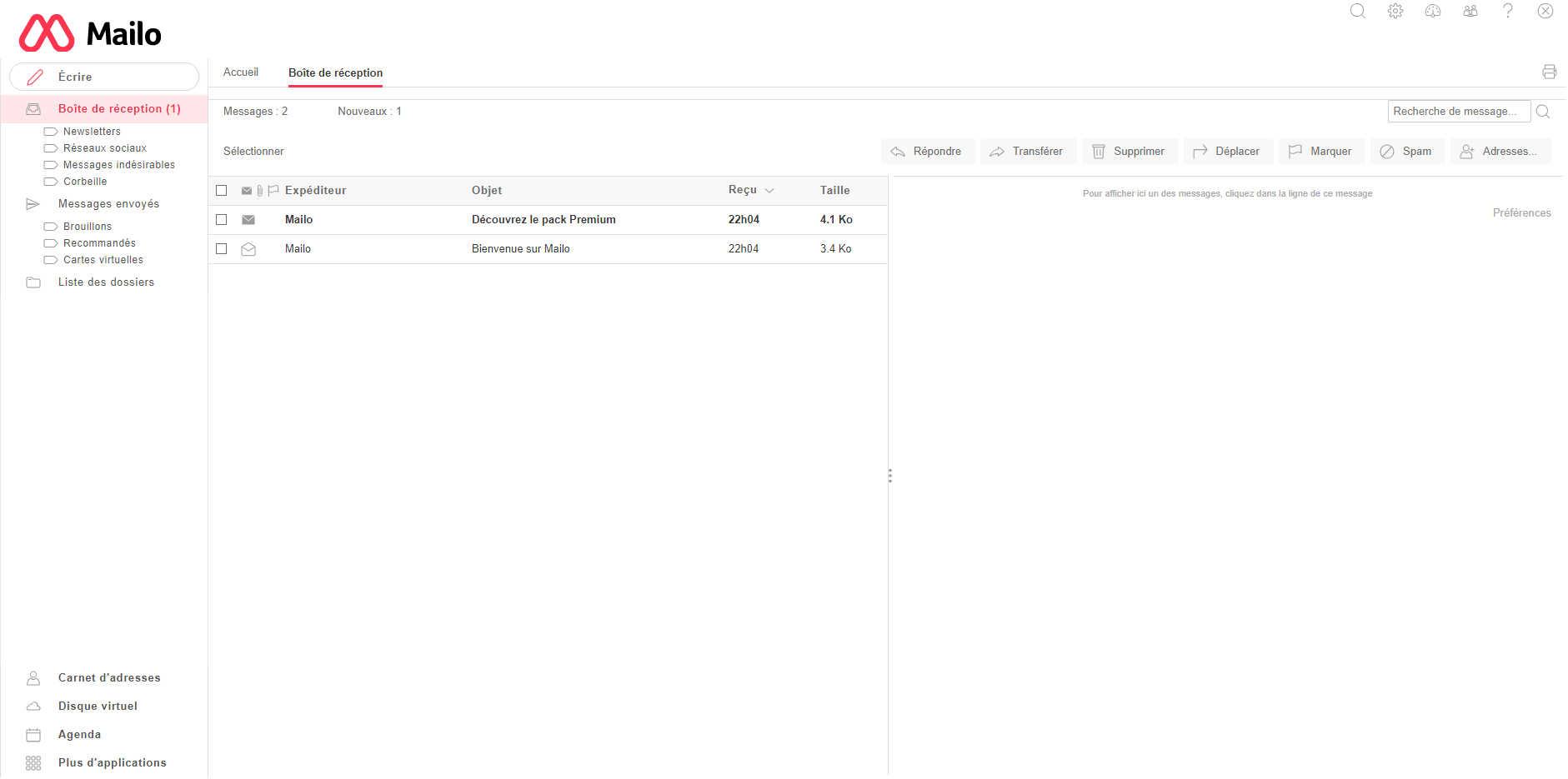
Task: Open Plus d'applications
Action: pos(112,763)
